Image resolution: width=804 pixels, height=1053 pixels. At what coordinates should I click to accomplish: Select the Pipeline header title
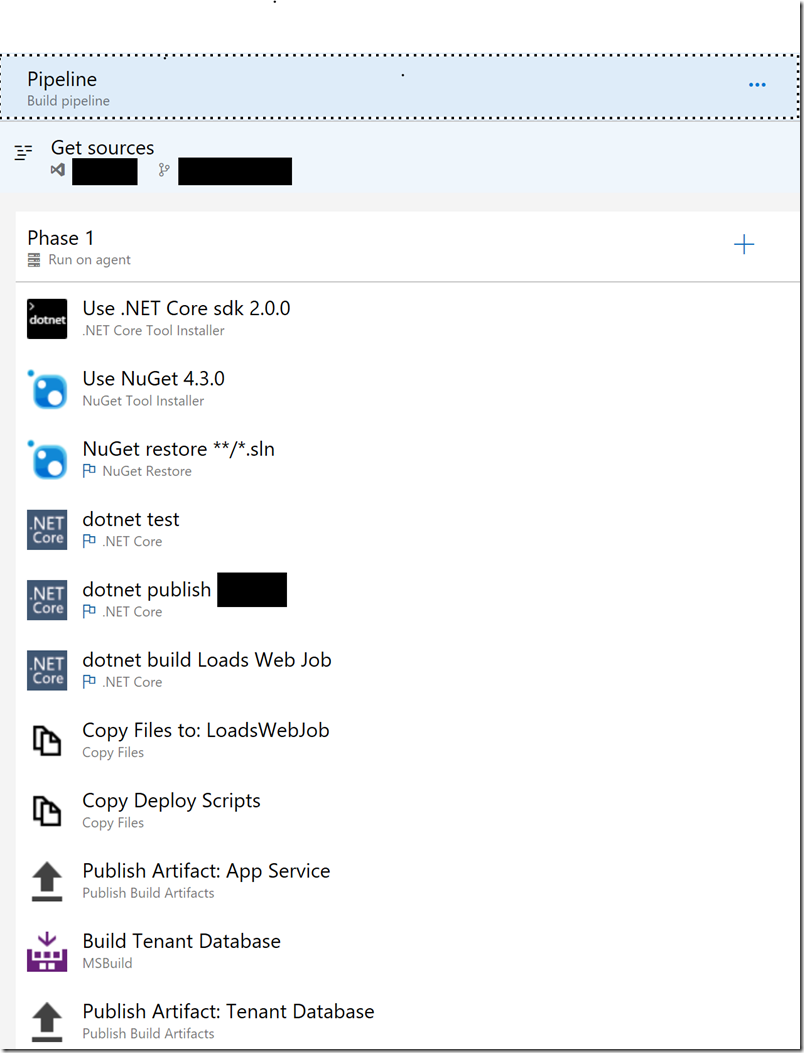[x=62, y=79]
